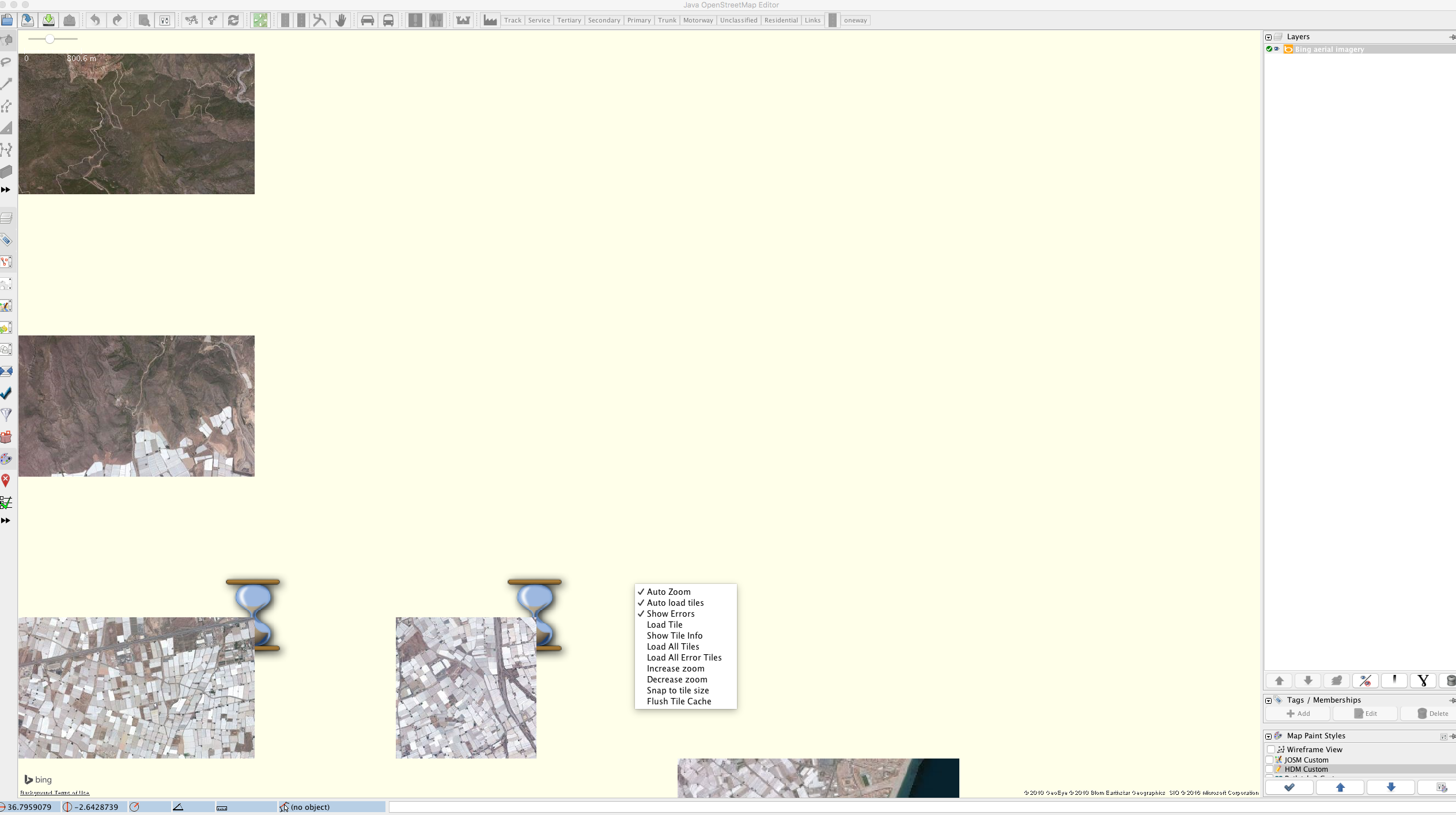Screen dimensions: 1456x815
Task: Collapse the Layers panel
Action: 1268,37
